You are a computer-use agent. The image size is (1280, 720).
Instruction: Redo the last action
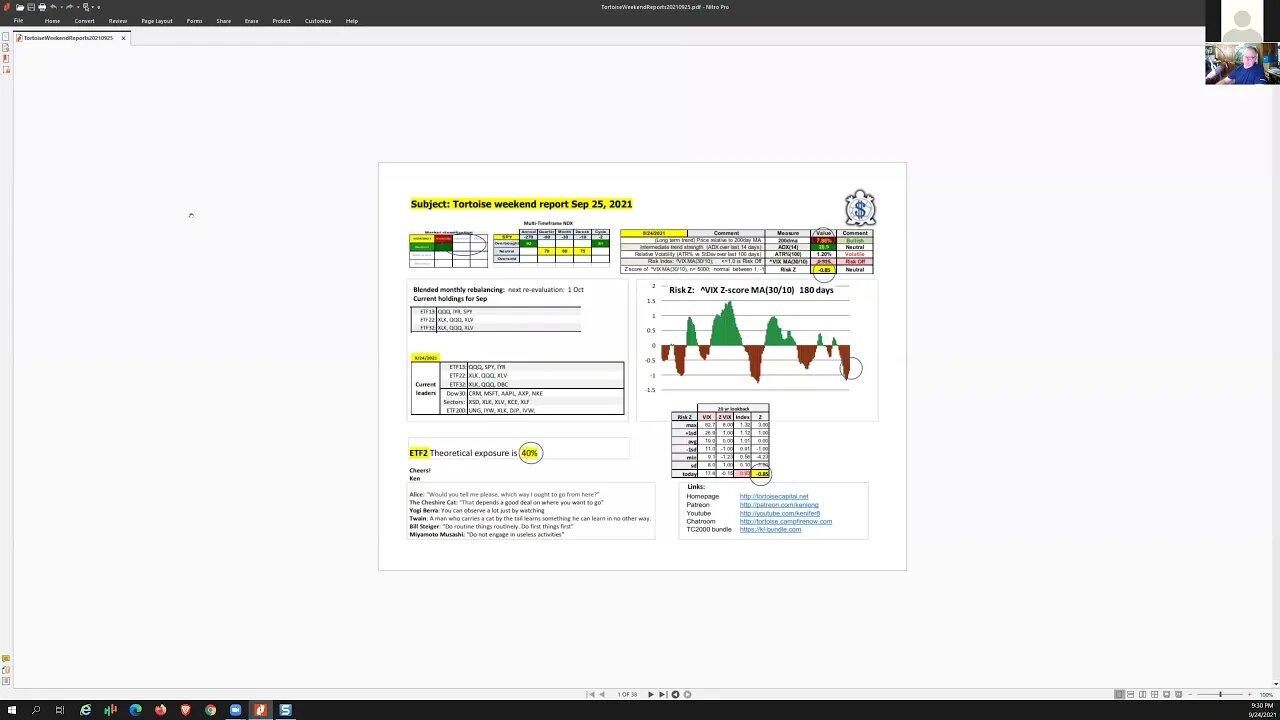(x=70, y=7)
